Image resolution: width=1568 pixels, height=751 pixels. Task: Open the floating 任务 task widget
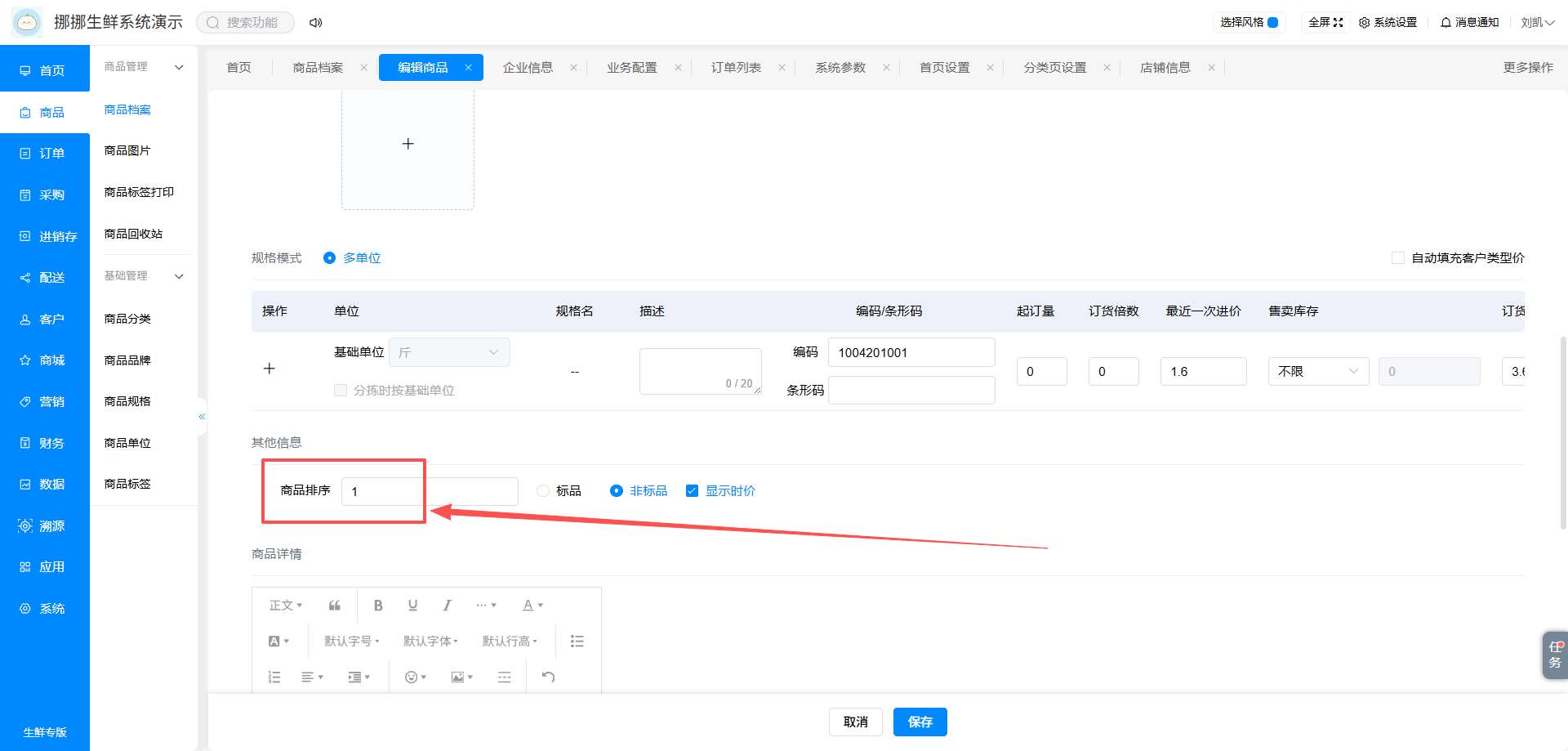point(1555,655)
